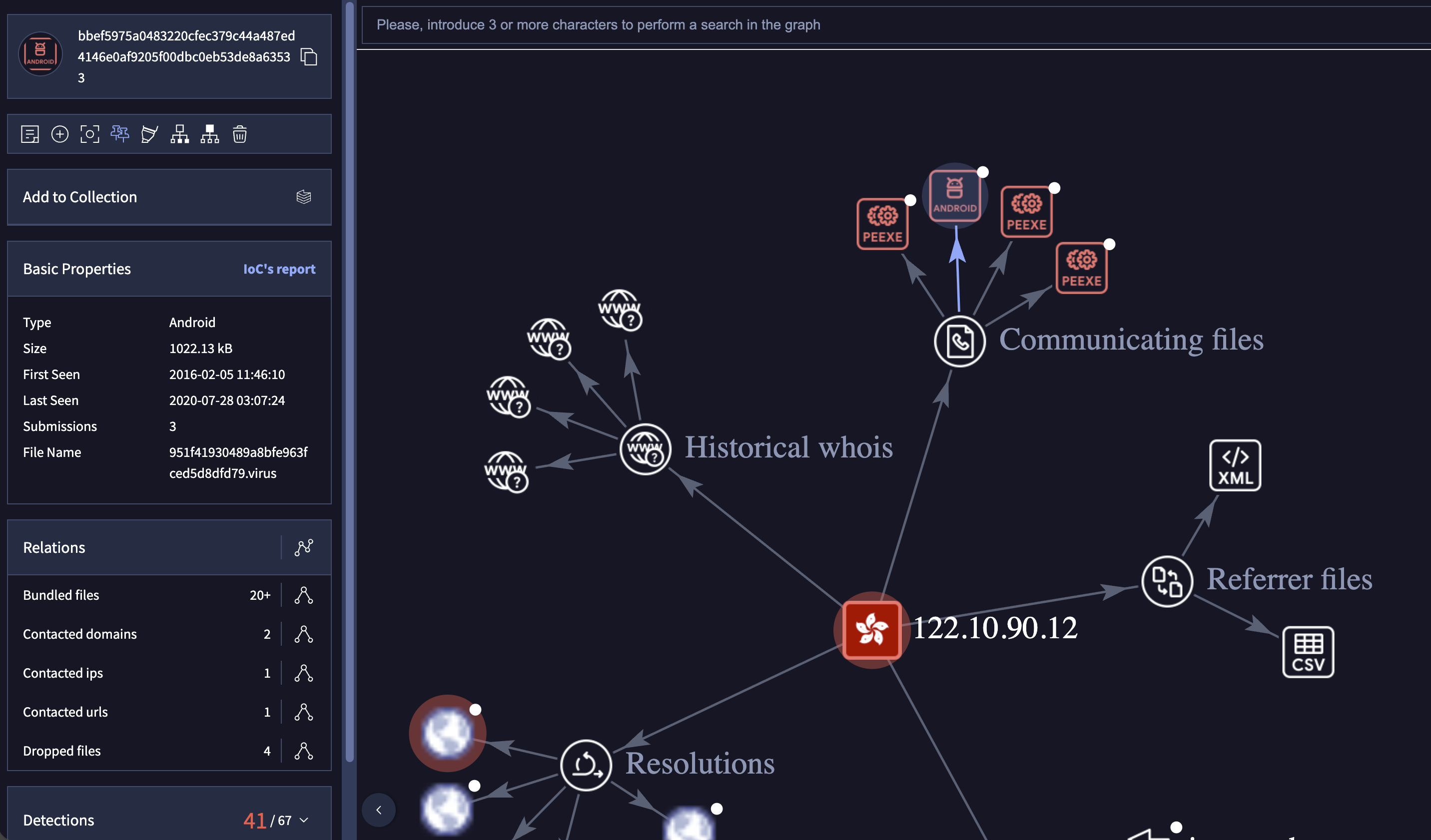Click the File Name value '951f41930489a8bfe963f'
The height and width of the screenshot is (840, 1431).
[x=238, y=452]
